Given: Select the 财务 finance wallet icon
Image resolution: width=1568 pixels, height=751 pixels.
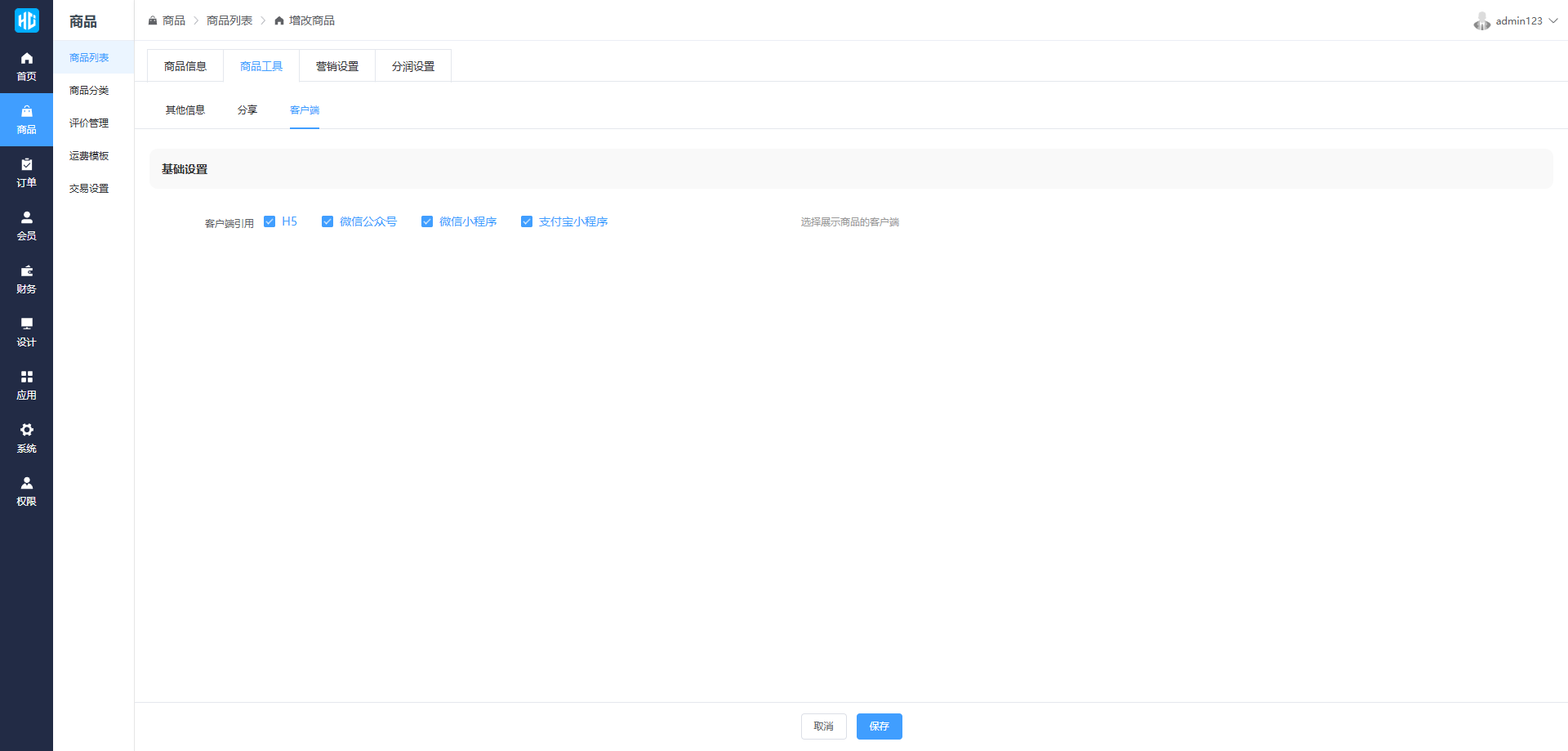Looking at the screenshot, I should coord(26,271).
